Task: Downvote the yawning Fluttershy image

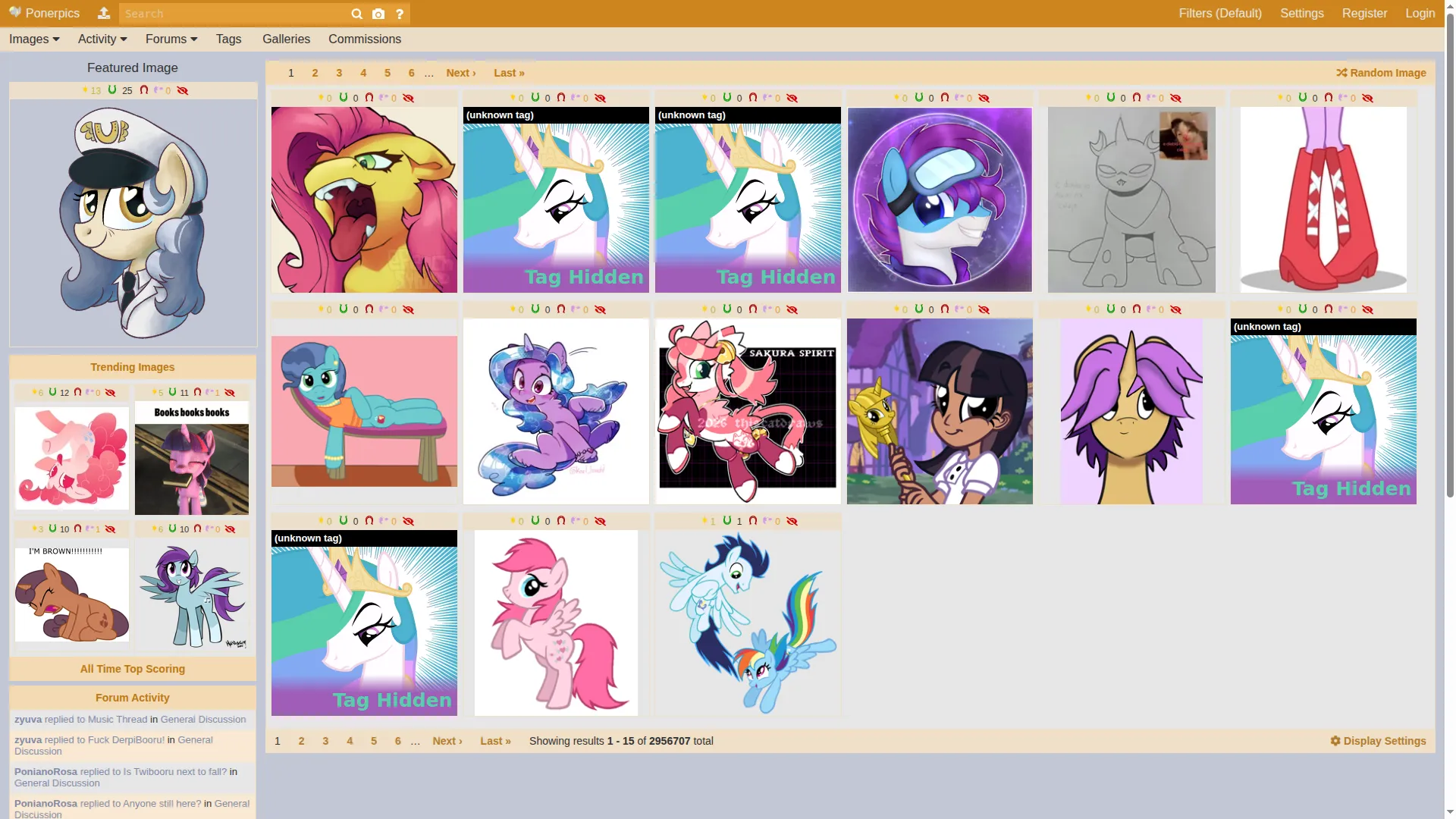Action: click(369, 98)
